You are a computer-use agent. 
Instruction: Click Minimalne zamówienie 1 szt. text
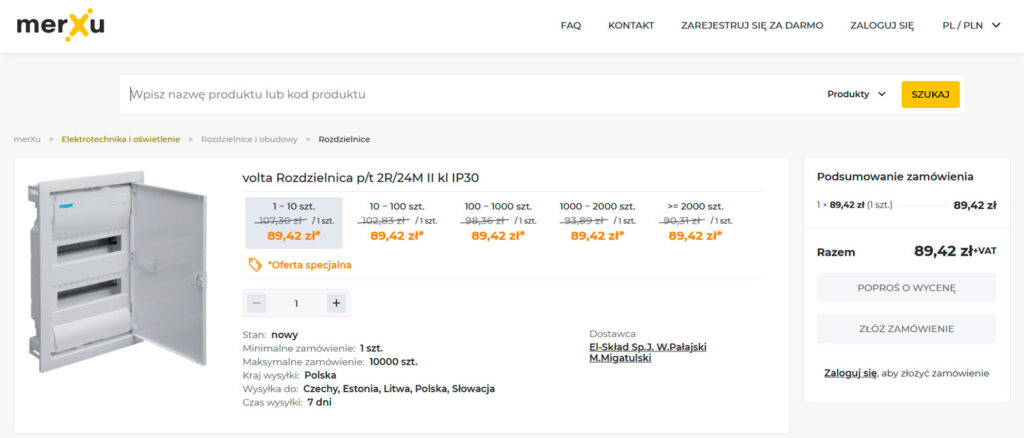click(313, 348)
